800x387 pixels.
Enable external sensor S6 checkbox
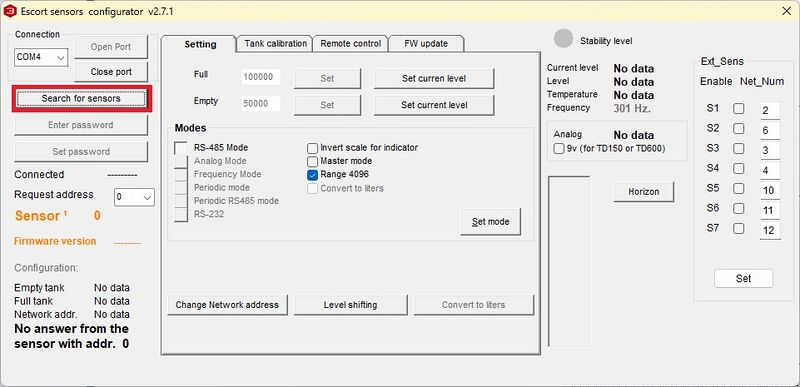tap(738, 209)
